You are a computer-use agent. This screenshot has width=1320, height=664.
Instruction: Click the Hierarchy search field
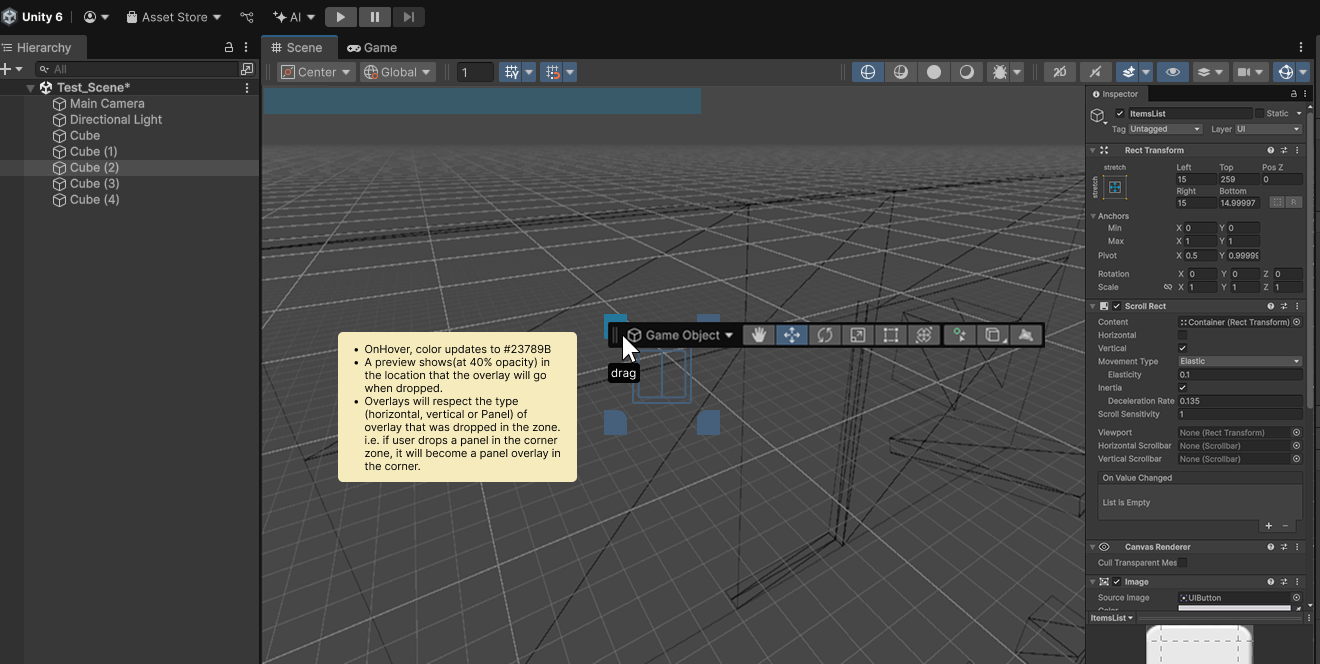pyautogui.click(x=137, y=69)
